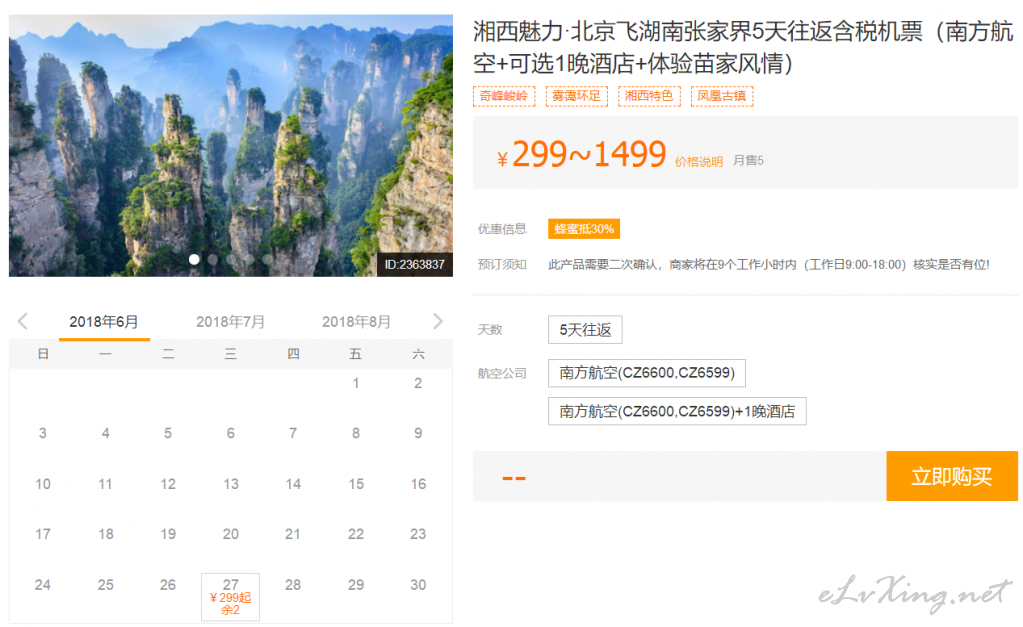The image size is (1023, 627).
Task: Switch to 2018年8月 calendar tab
Action: (x=356, y=322)
